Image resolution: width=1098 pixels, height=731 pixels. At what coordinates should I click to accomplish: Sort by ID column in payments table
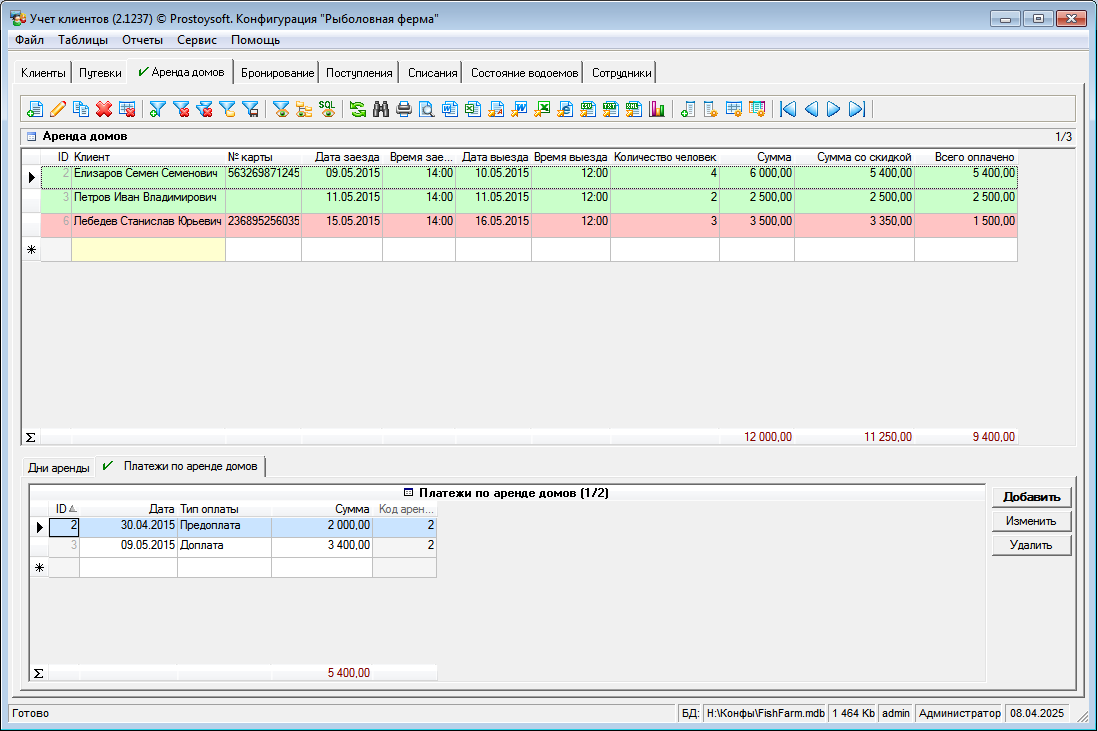click(x=64, y=509)
